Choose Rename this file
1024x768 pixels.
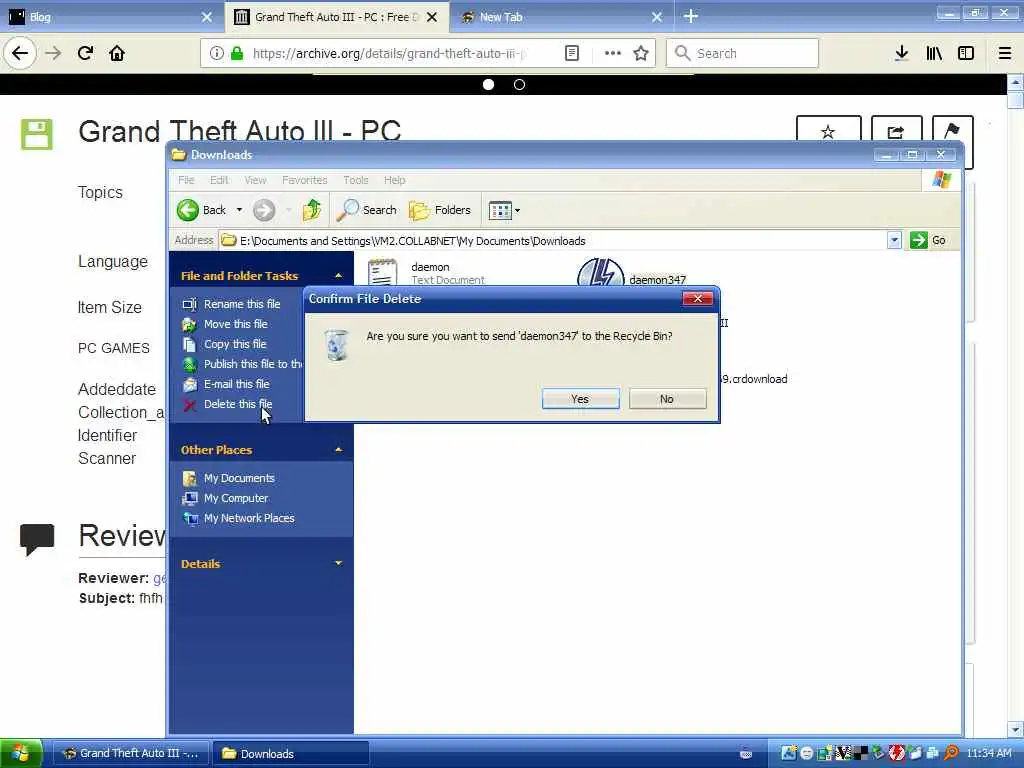tap(231, 304)
